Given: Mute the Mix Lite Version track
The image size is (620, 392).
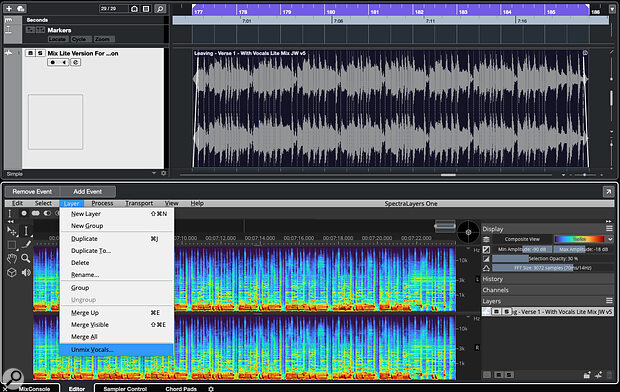Looking at the screenshot, I should click(x=30, y=53).
